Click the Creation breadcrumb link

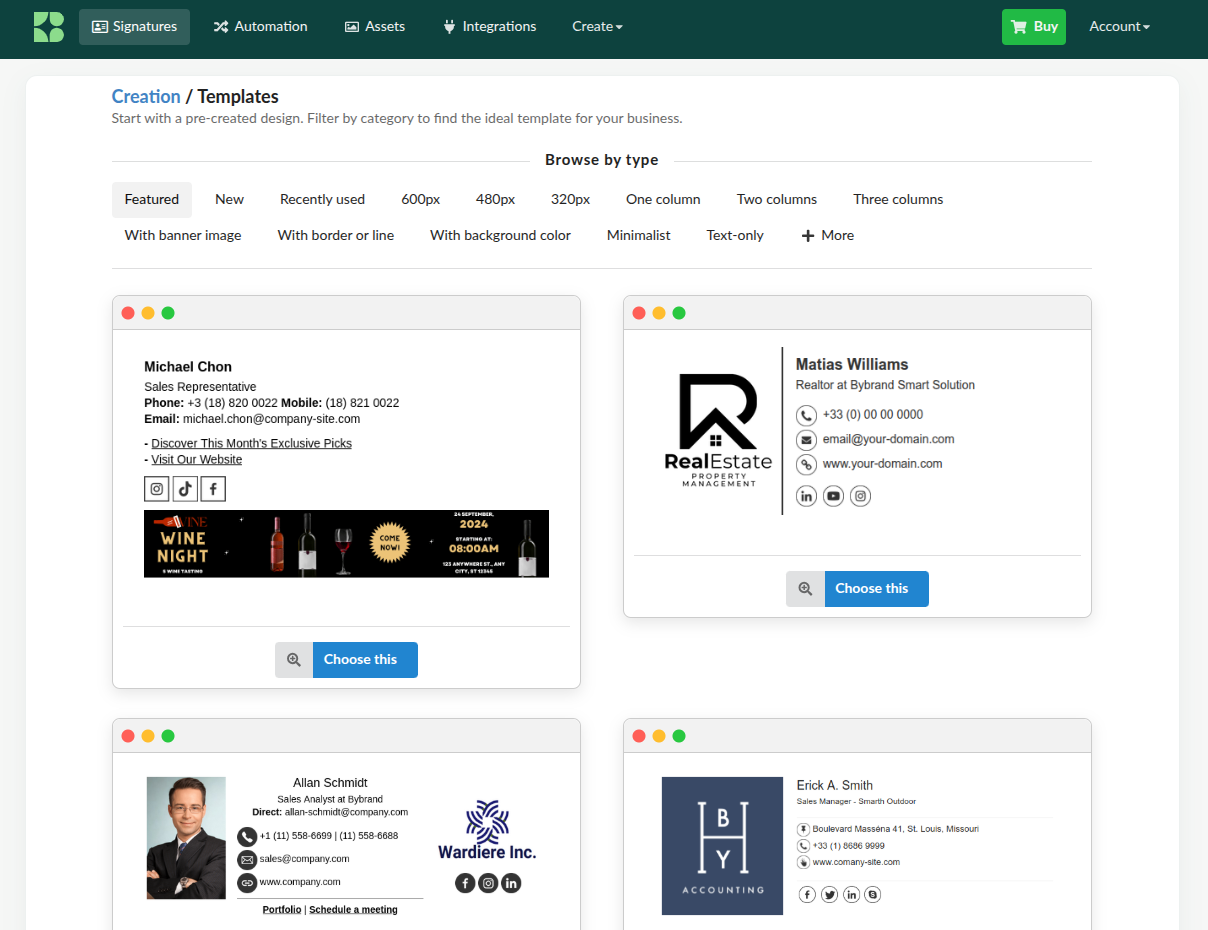click(x=146, y=97)
